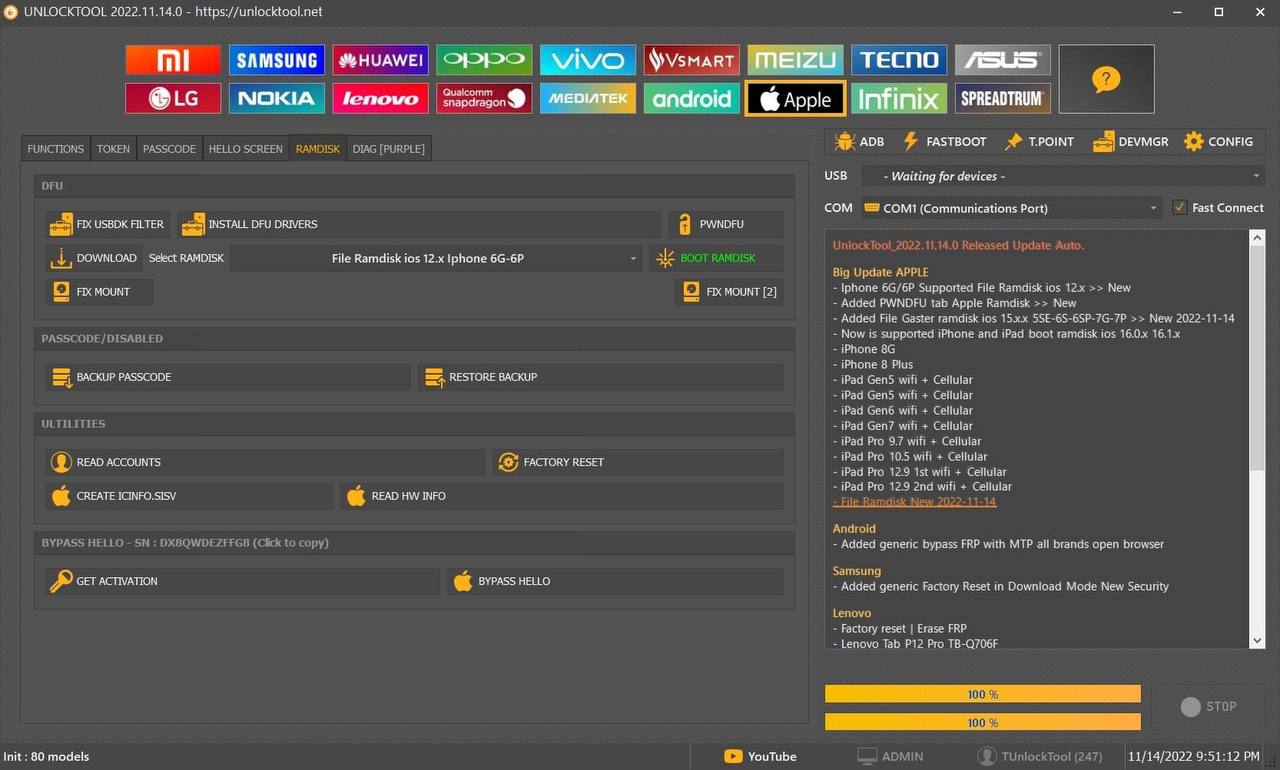This screenshot has width=1280, height=770.
Task: Open the DEVMGR device manager
Action: click(x=1130, y=142)
